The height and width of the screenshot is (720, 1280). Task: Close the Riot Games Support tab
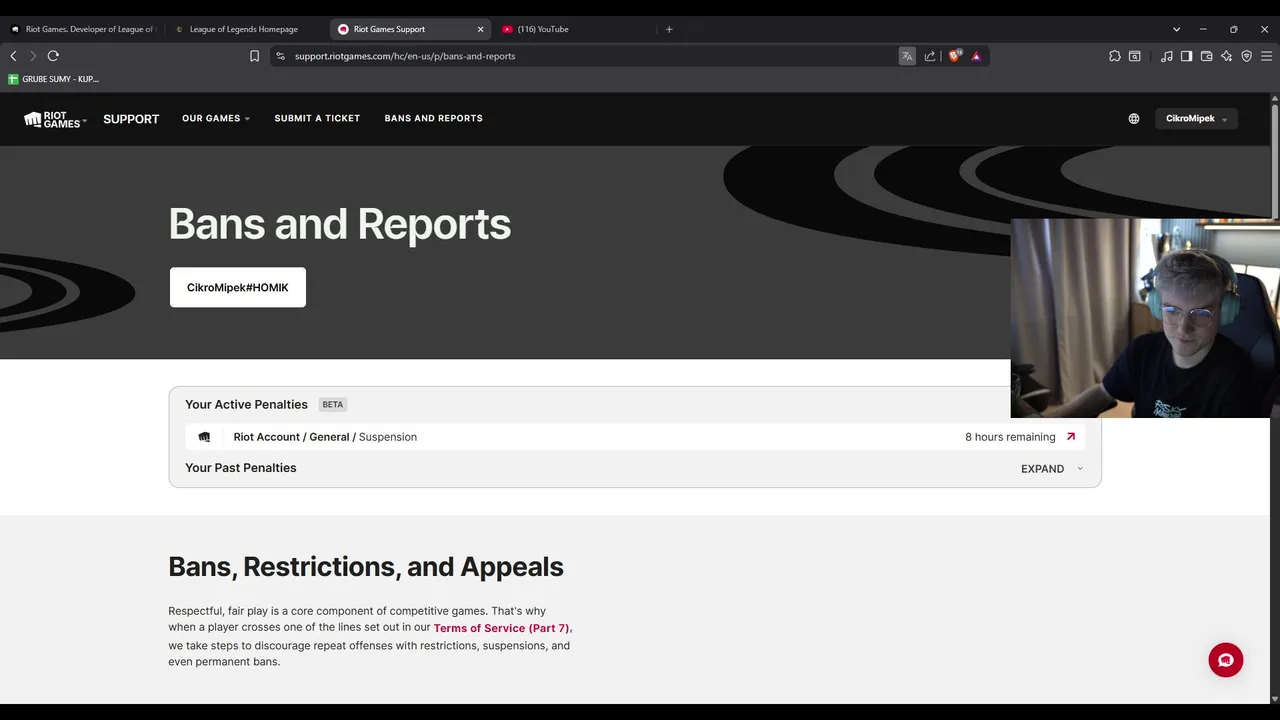coord(480,29)
